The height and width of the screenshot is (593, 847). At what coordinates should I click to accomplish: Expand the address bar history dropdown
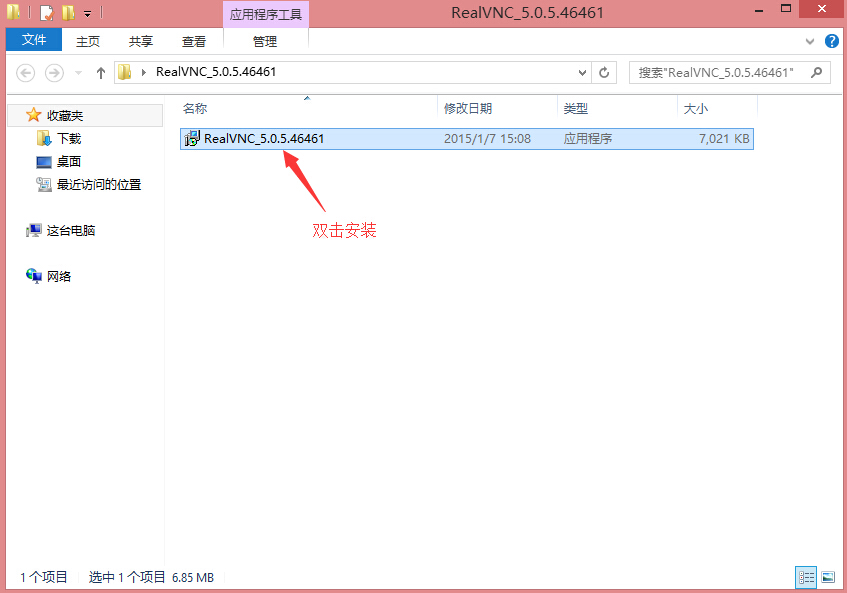(583, 73)
